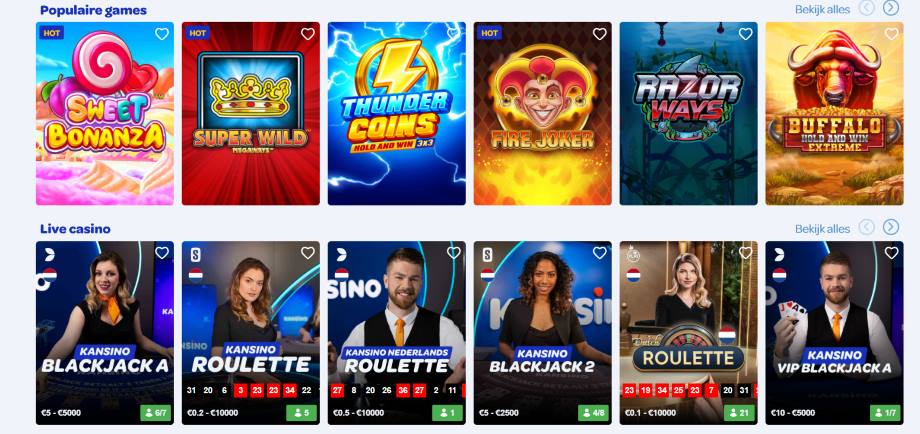Open the Thunder Coins game tile
The height and width of the screenshot is (434, 920).
coord(397,114)
